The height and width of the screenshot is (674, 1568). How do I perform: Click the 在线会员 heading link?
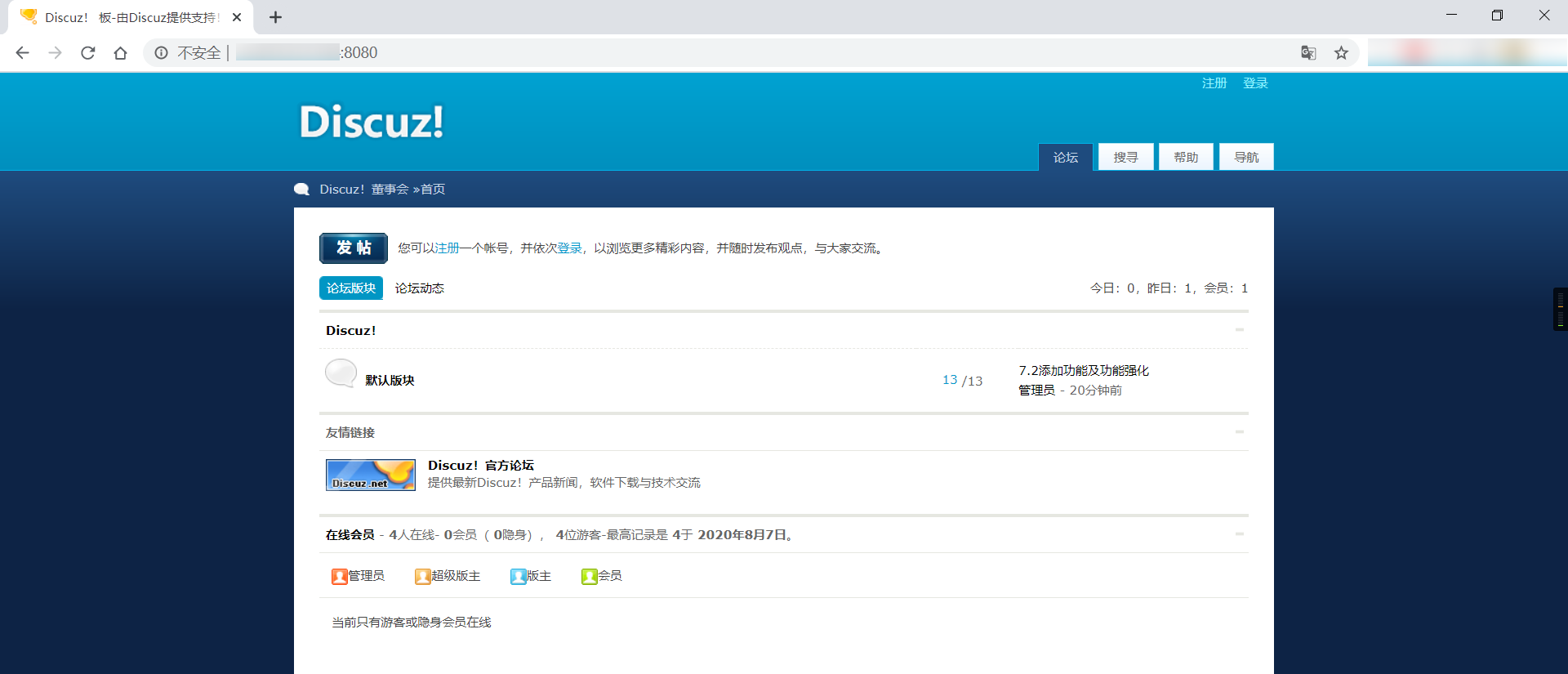(350, 535)
